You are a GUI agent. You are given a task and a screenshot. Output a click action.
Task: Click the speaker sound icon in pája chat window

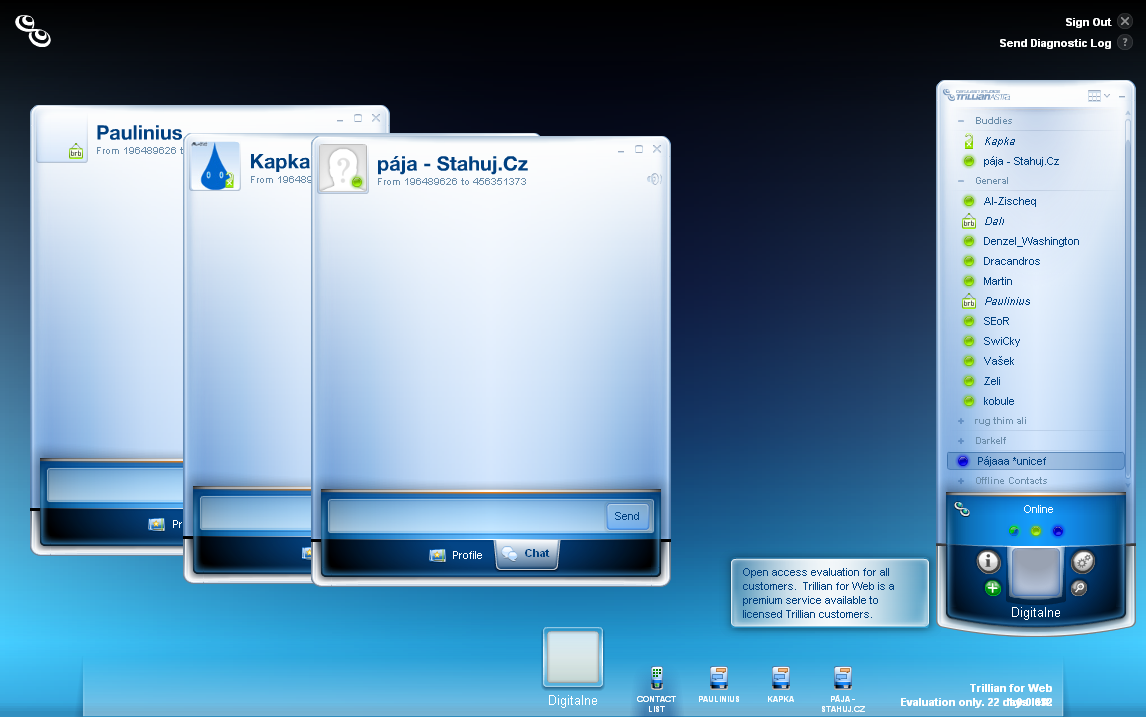(x=654, y=179)
